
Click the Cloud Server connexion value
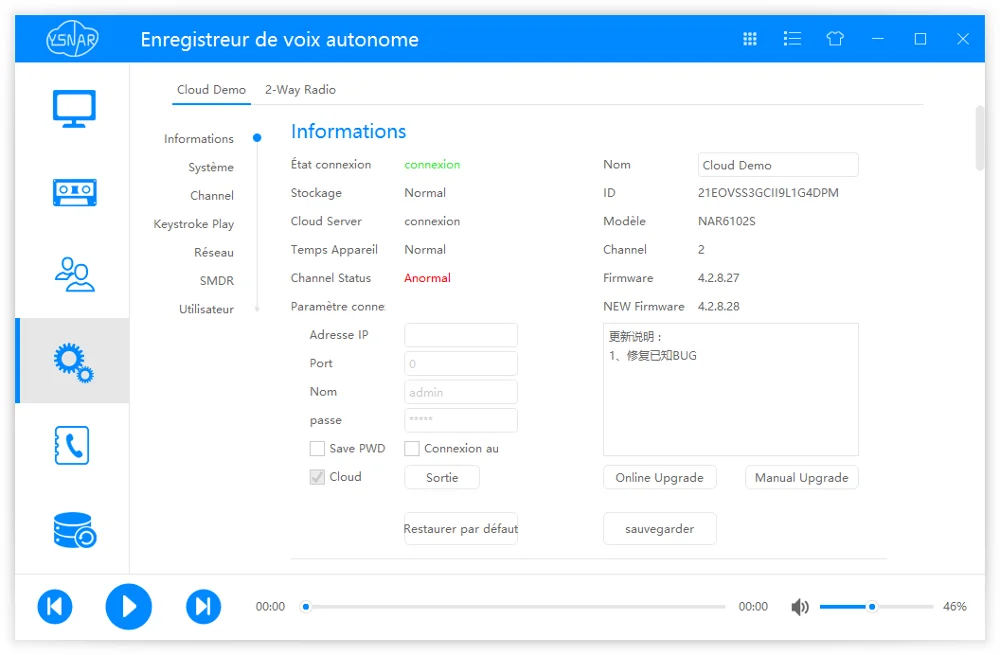pos(432,221)
